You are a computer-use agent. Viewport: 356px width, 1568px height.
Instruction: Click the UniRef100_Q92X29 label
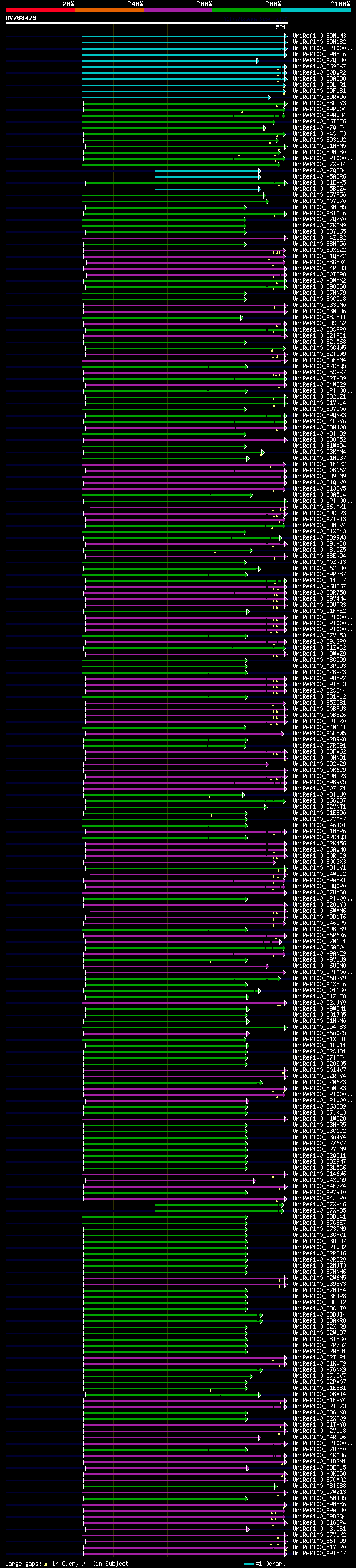tap(319, 764)
